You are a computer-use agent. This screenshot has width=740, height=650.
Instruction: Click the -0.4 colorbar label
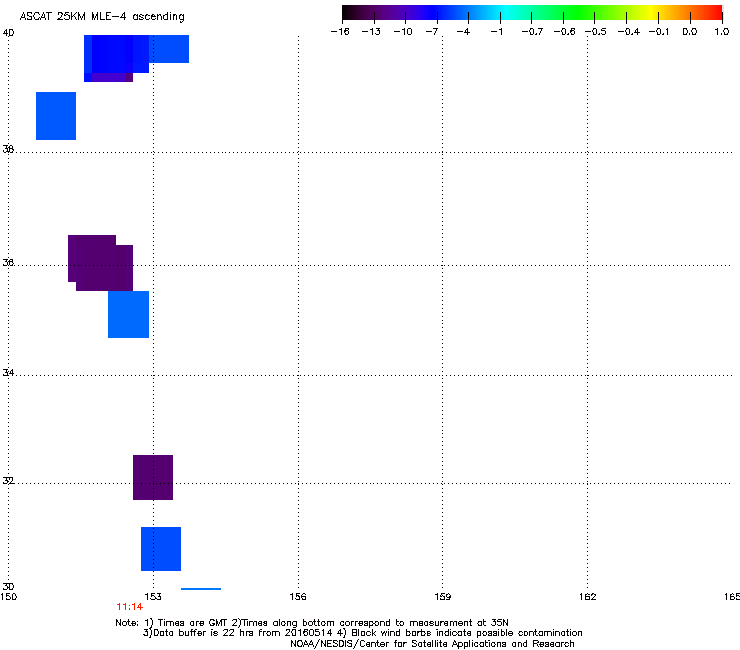pos(629,32)
